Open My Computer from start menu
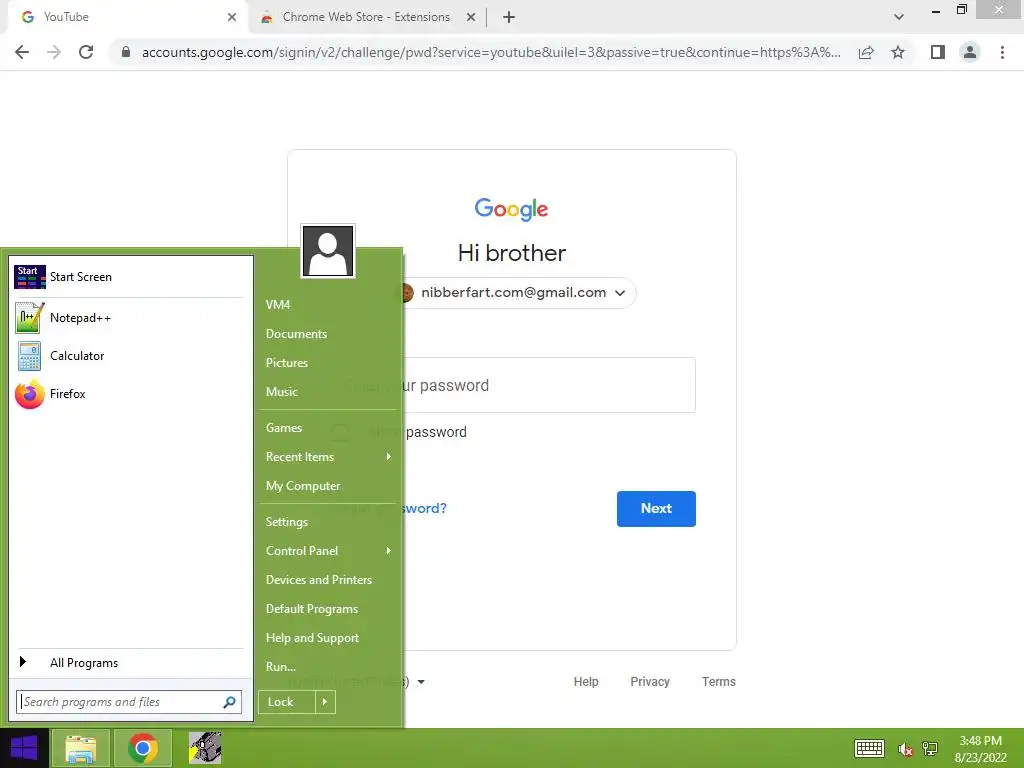This screenshot has width=1024, height=768. coord(303,486)
